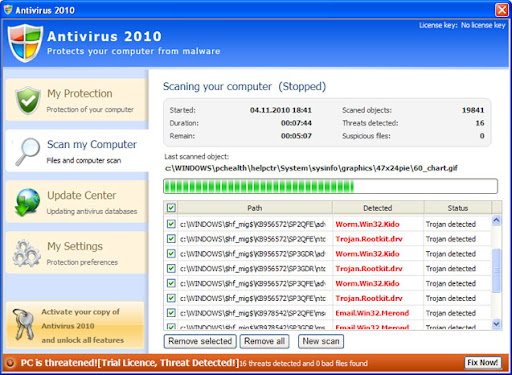
Task: Click the green scan progress bar
Action: tap(330, 186)
